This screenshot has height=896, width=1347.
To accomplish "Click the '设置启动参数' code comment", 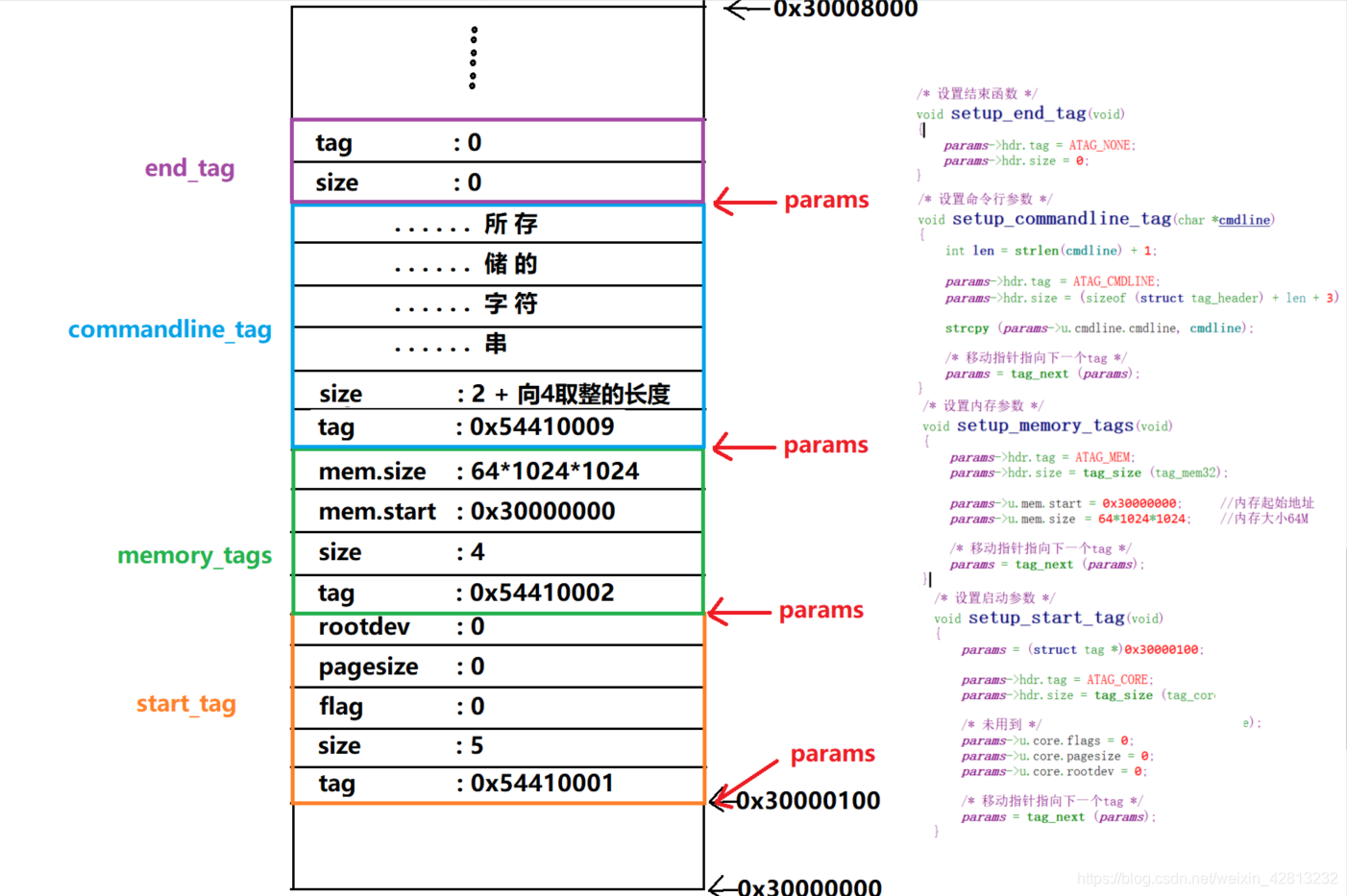I will [994, 597].
